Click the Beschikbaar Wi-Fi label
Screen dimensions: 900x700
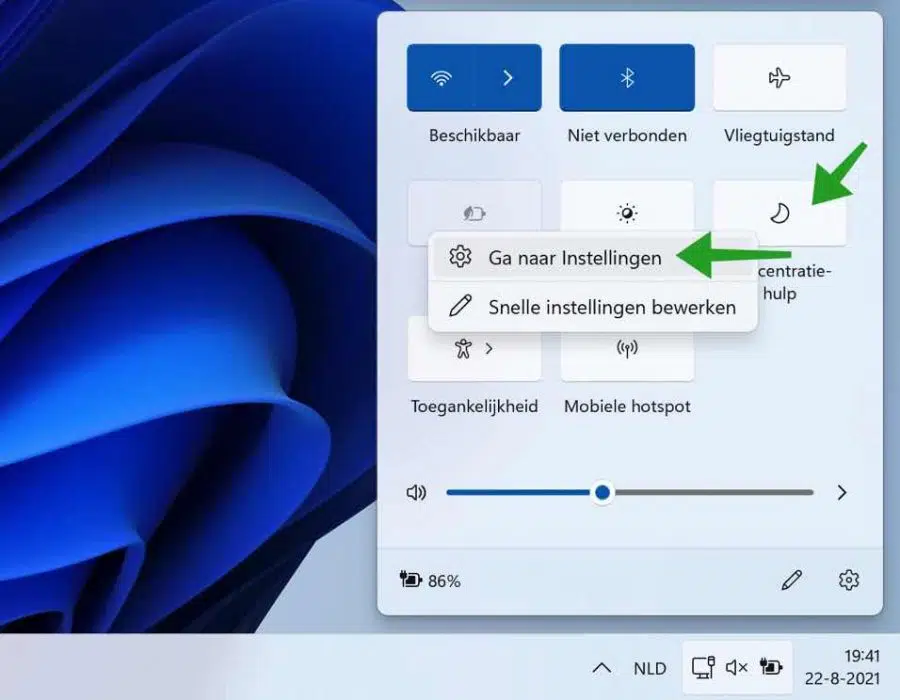click(x=474, y=135)
